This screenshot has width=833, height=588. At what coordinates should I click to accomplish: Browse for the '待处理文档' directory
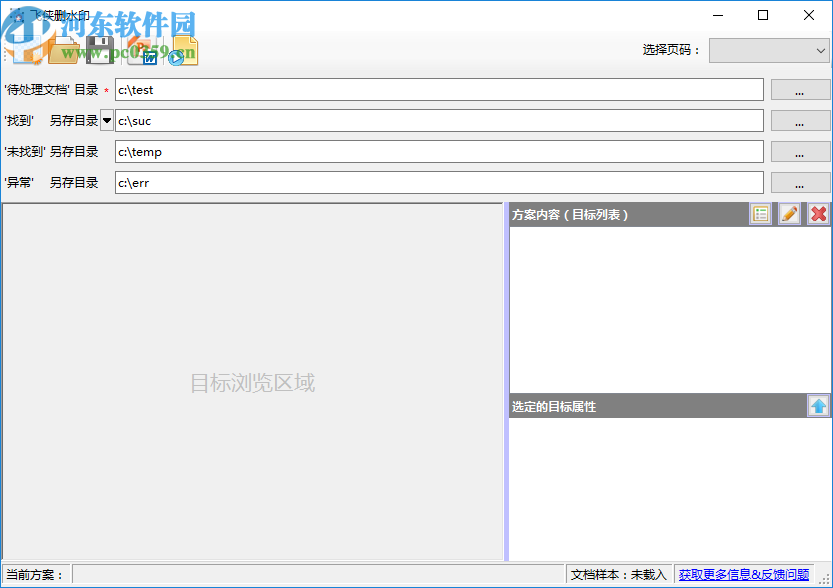tap(800, 90)
